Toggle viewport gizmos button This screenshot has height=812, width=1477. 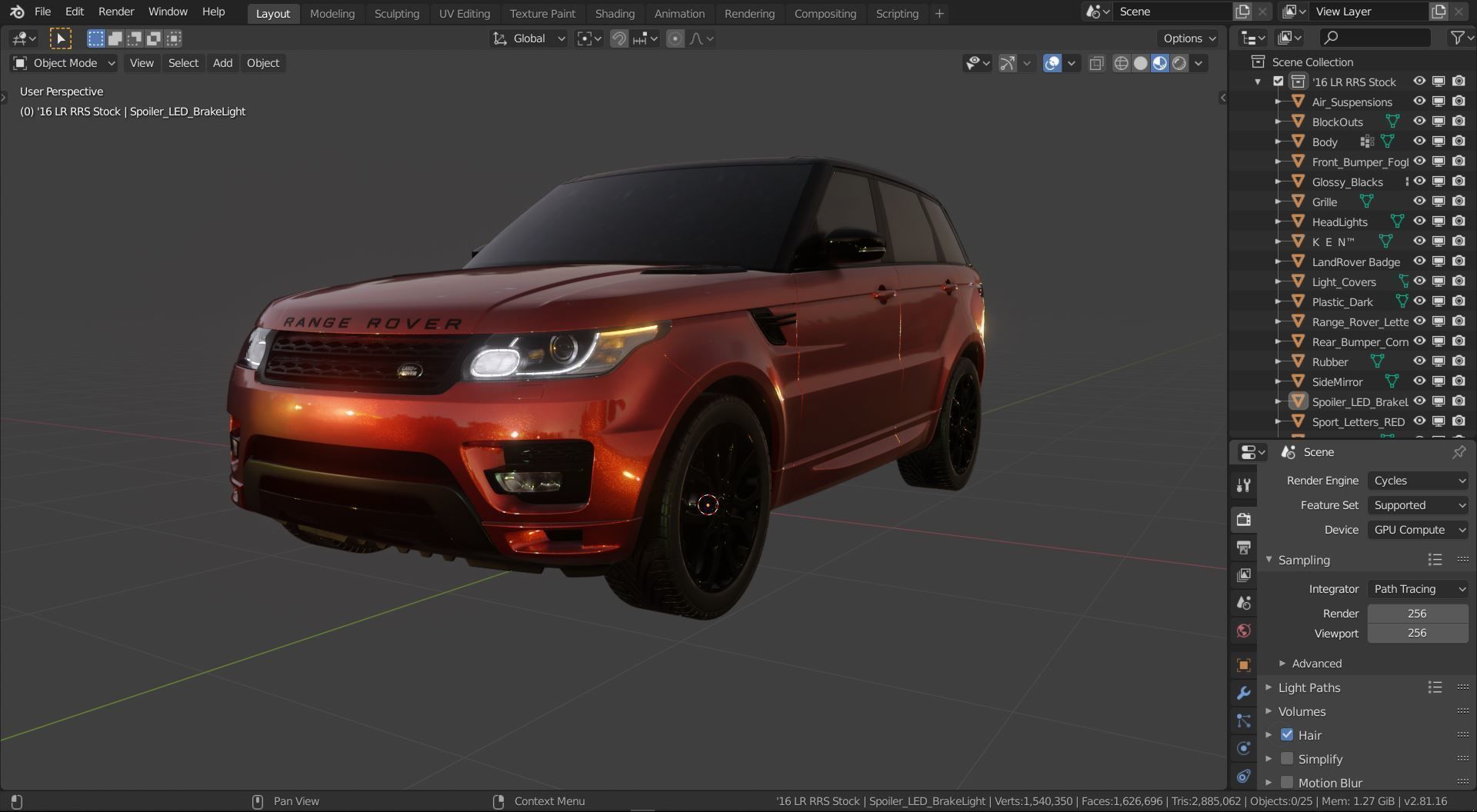click(x=1007, y=63)
